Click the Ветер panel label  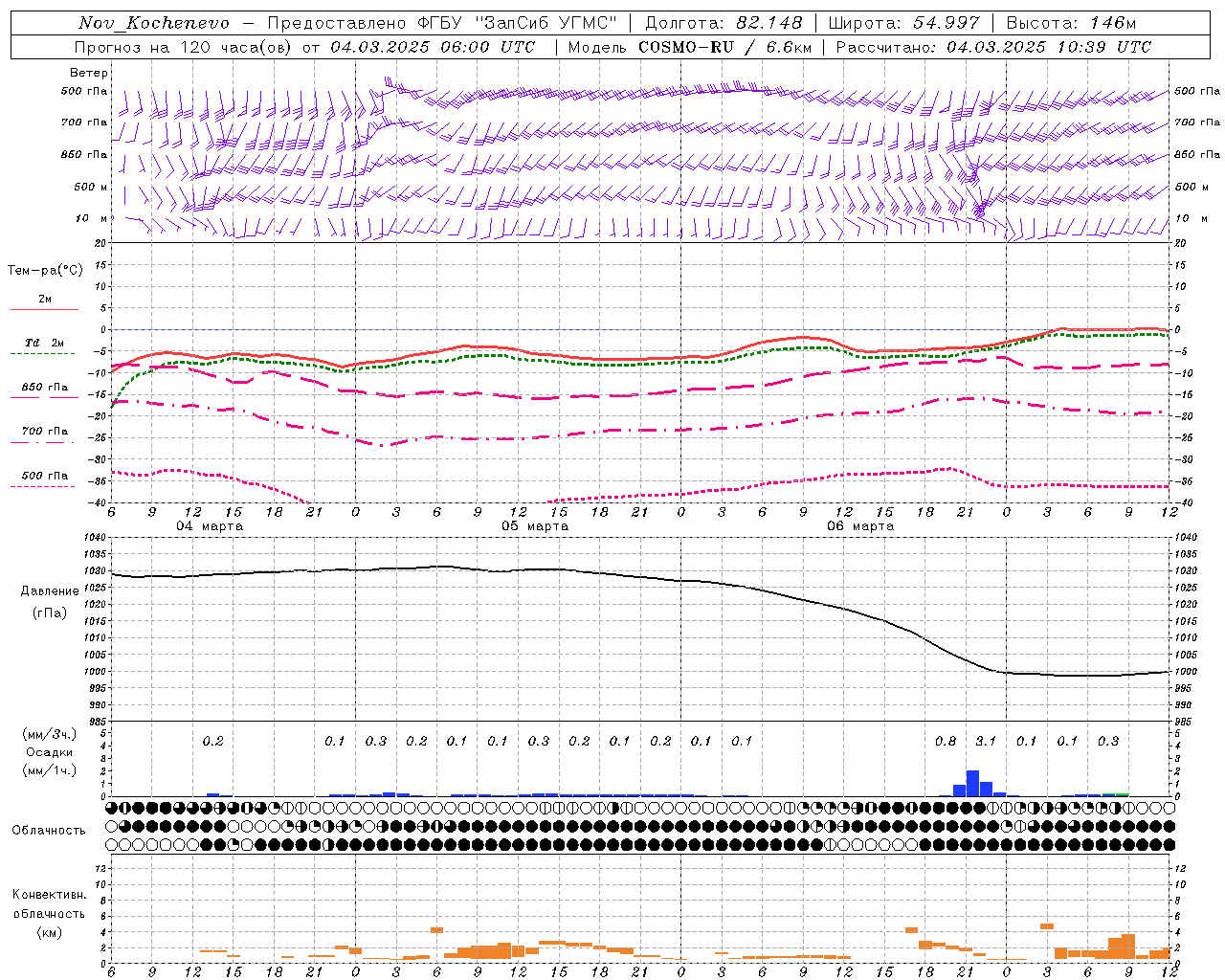coord(89,73)
